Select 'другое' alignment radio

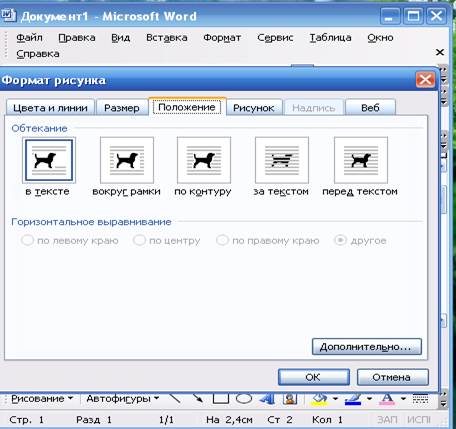pyautogui.click(x=340, y=240)
